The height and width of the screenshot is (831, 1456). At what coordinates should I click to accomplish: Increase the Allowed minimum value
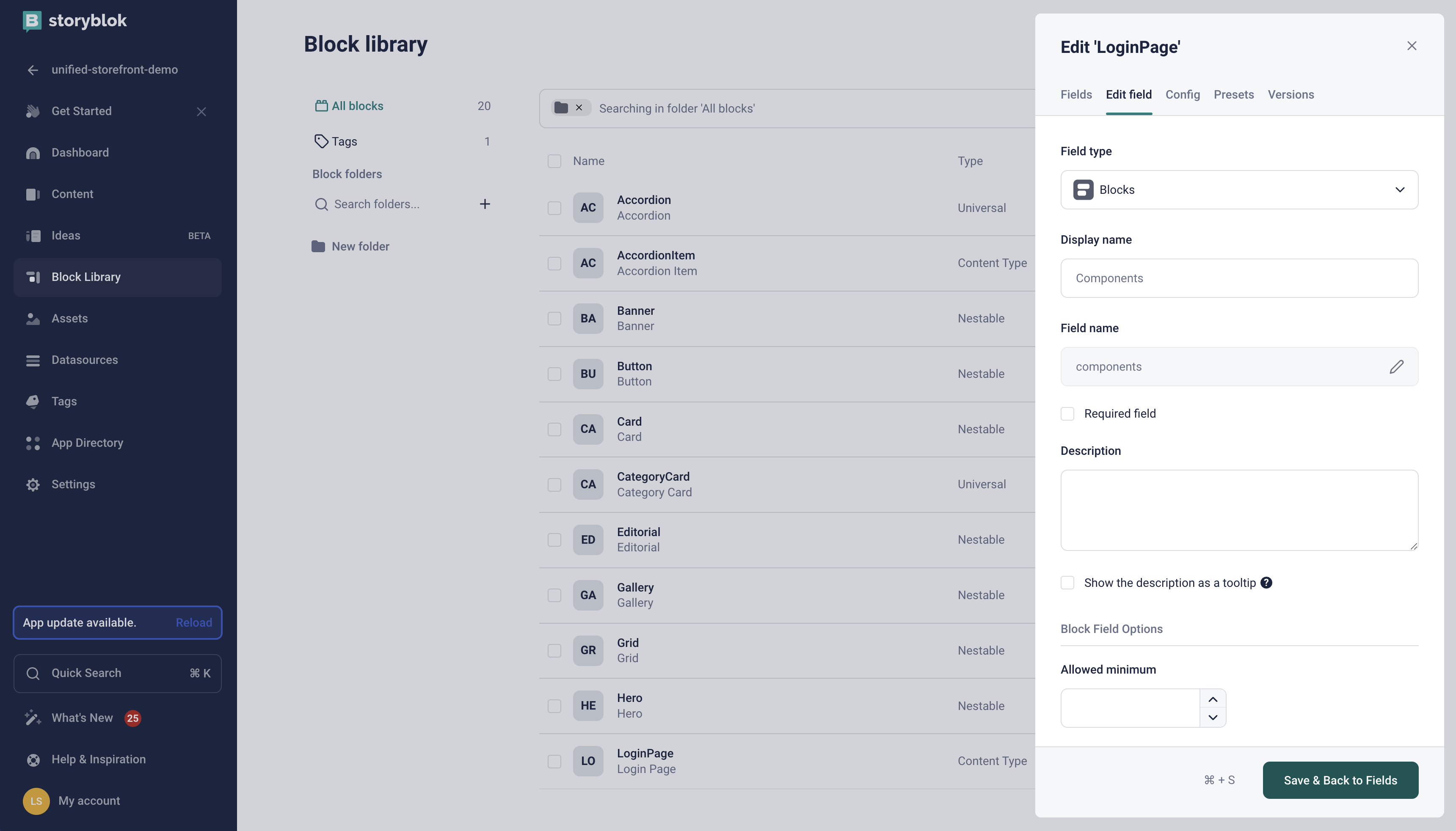1213,699
